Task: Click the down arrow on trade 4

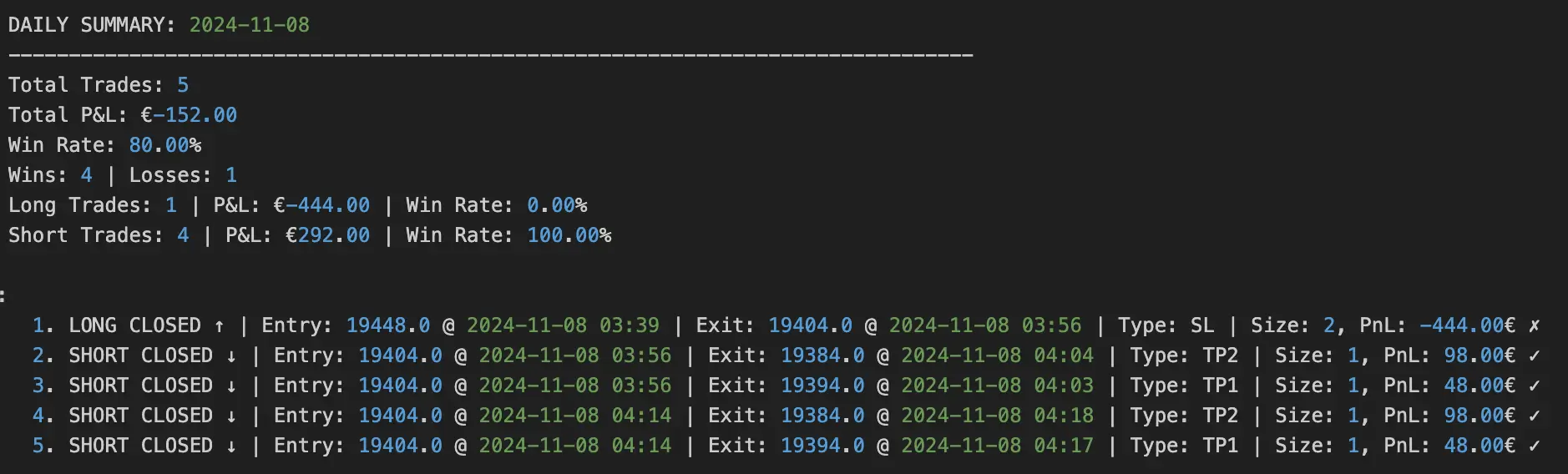Action: pos(231,416)
